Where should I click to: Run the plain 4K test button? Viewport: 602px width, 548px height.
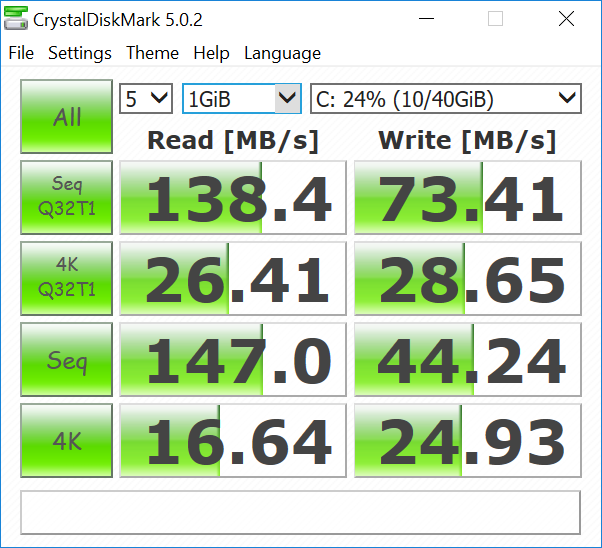coord(67,441)
